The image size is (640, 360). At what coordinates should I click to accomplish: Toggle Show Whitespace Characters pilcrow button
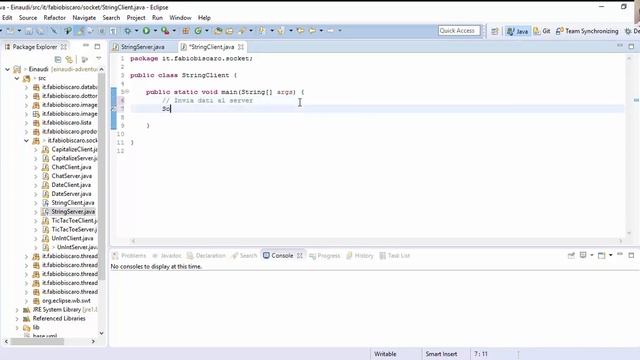coord(113,31)
